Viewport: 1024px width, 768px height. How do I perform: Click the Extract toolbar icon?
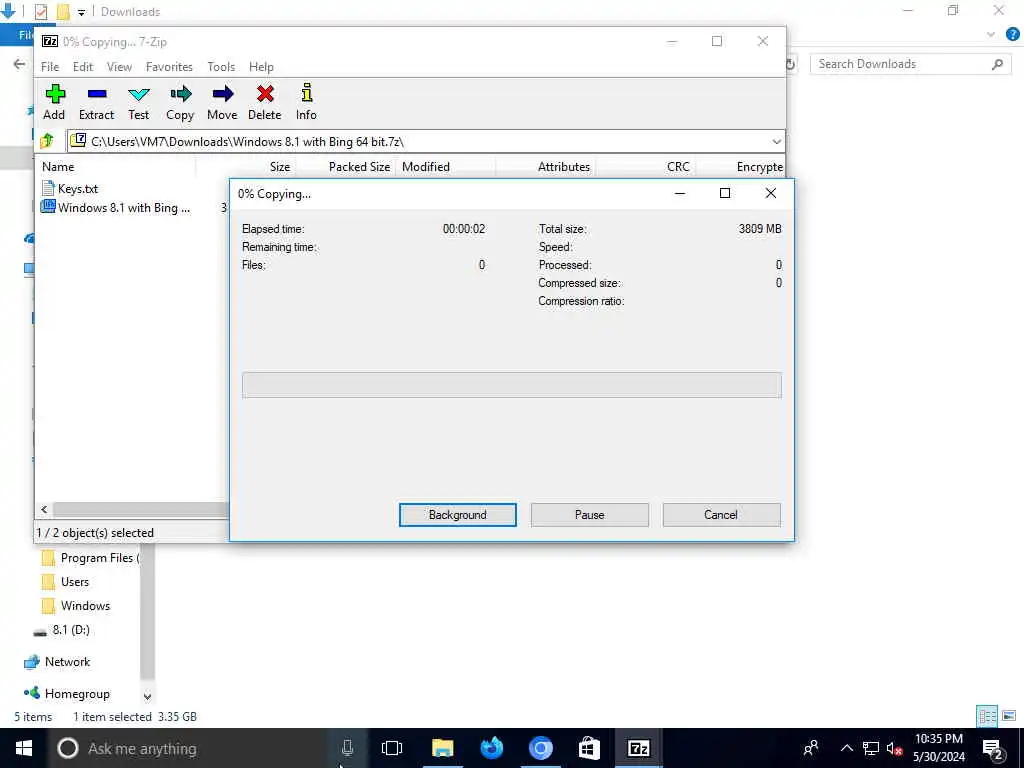[97, 102]
